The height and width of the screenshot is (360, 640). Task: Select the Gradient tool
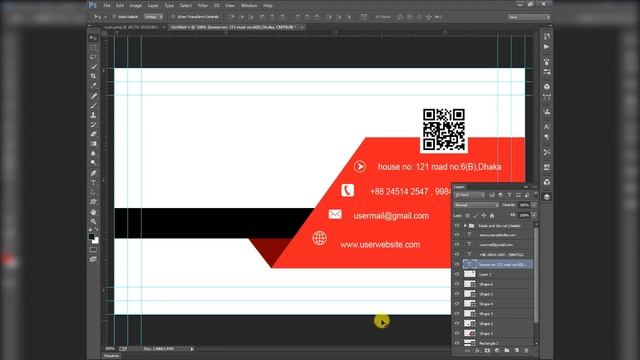[x=93, y=144]
